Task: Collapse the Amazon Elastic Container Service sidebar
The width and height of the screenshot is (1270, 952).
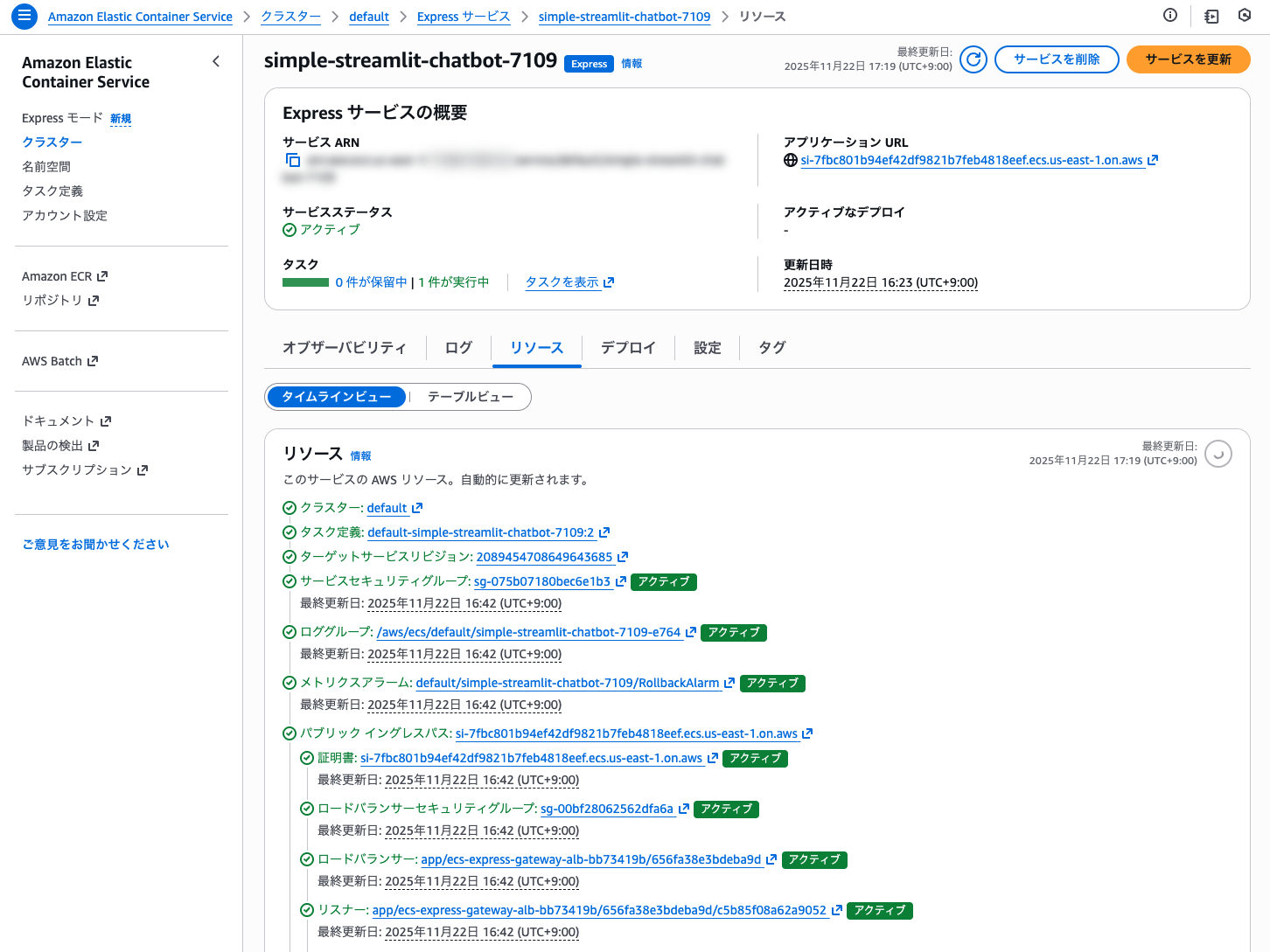Action: pos(216,61)
